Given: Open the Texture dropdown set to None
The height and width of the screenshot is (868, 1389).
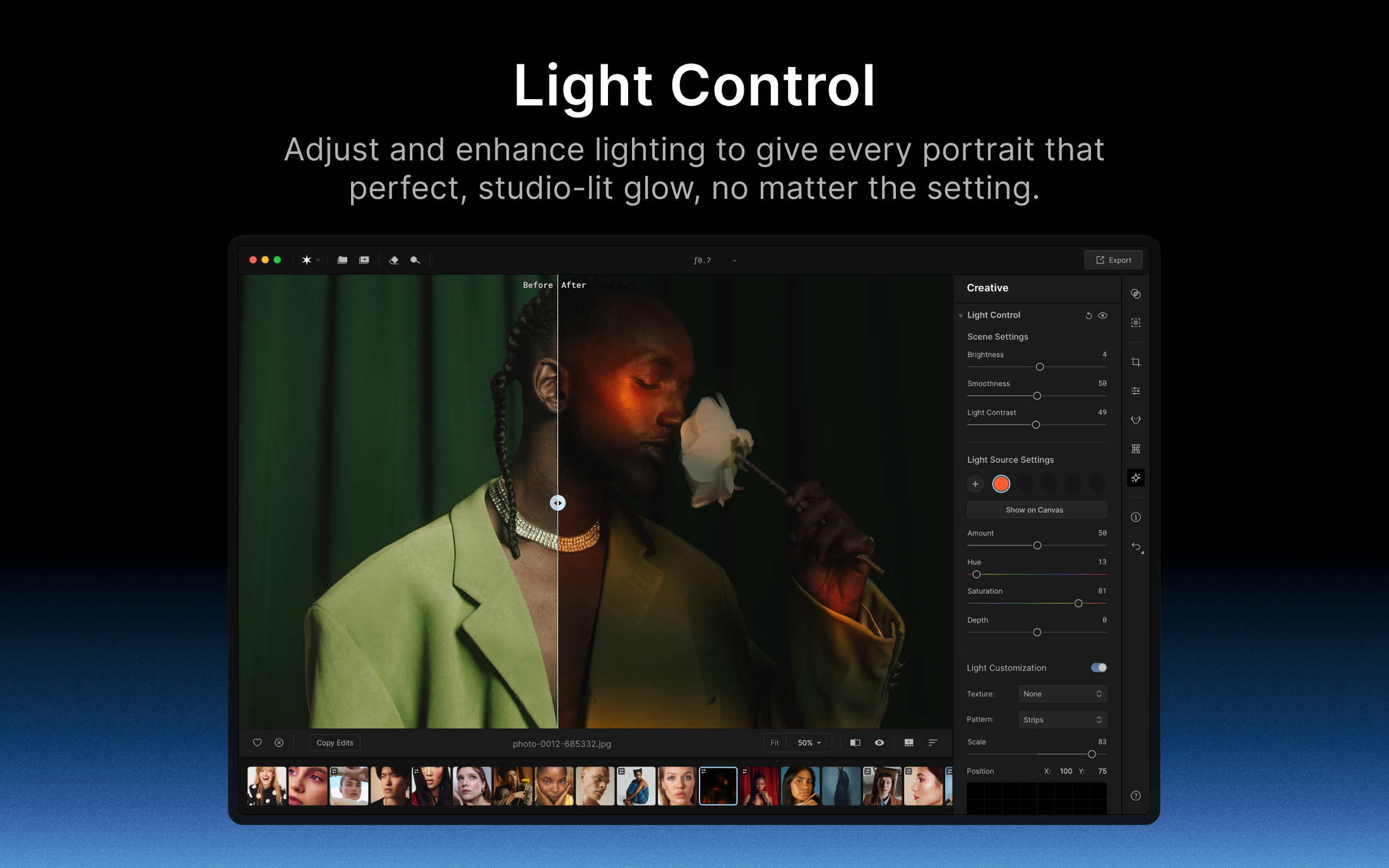Looking at the screenshot, I should pyautogui.click(x=1062, y=694).
